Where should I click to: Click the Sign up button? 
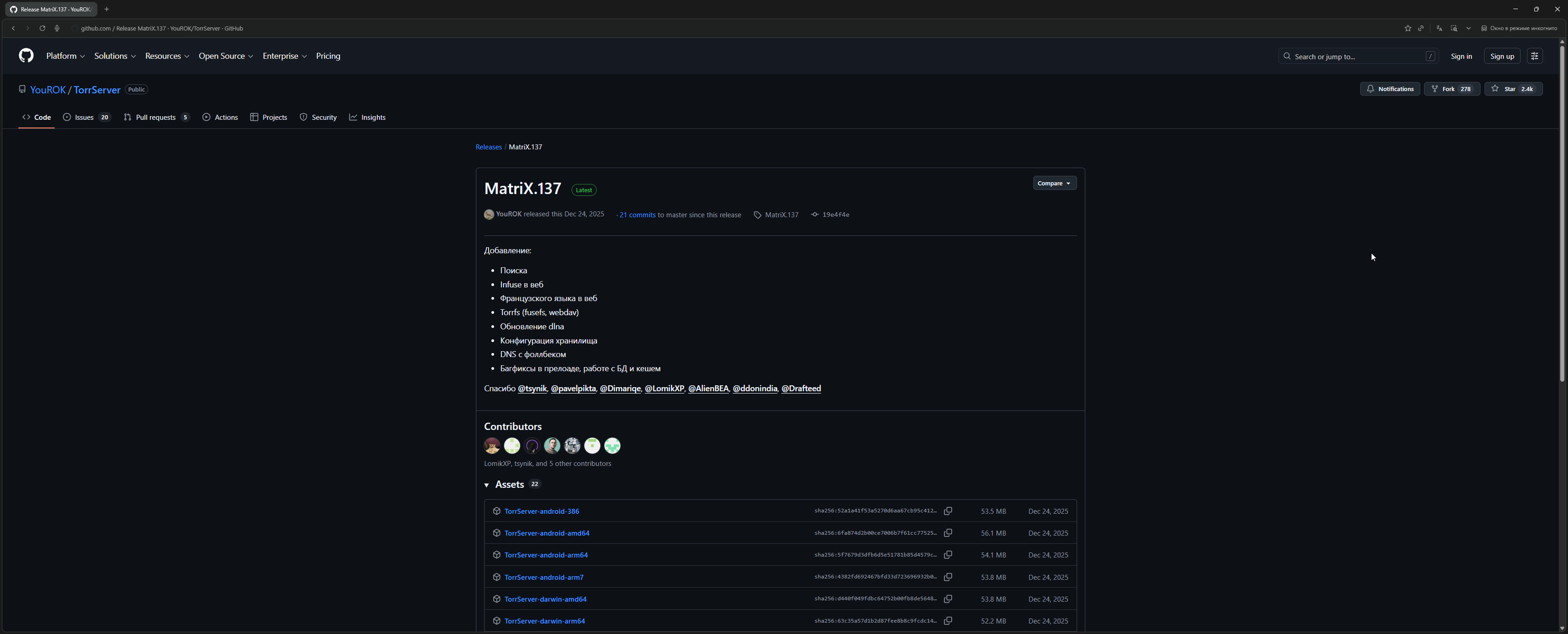point(1501,56)
